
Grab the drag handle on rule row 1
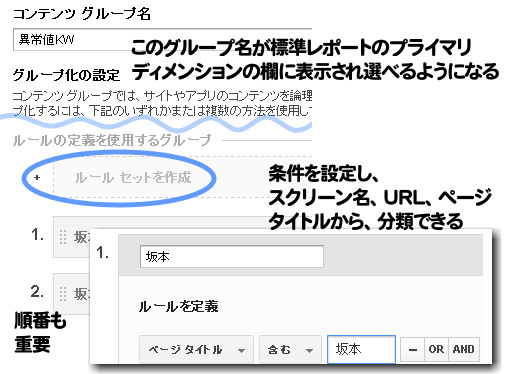pyautogui.click(x=62, y=237)
